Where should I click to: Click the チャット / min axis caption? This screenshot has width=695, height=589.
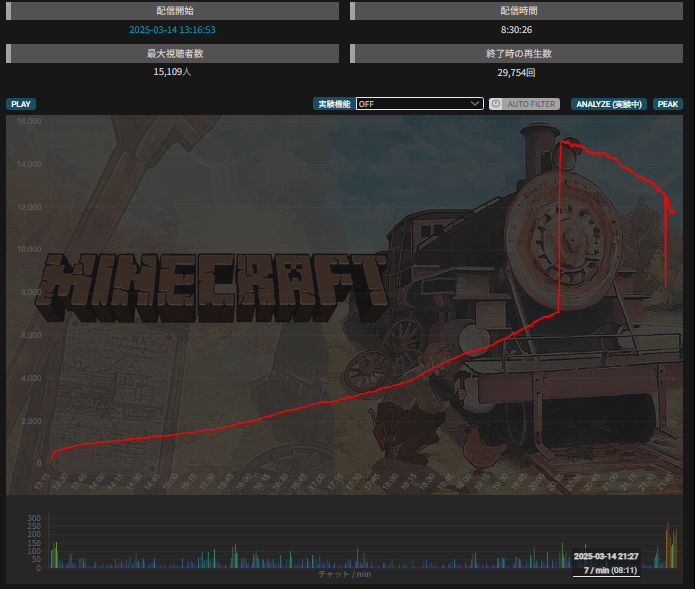345,574
